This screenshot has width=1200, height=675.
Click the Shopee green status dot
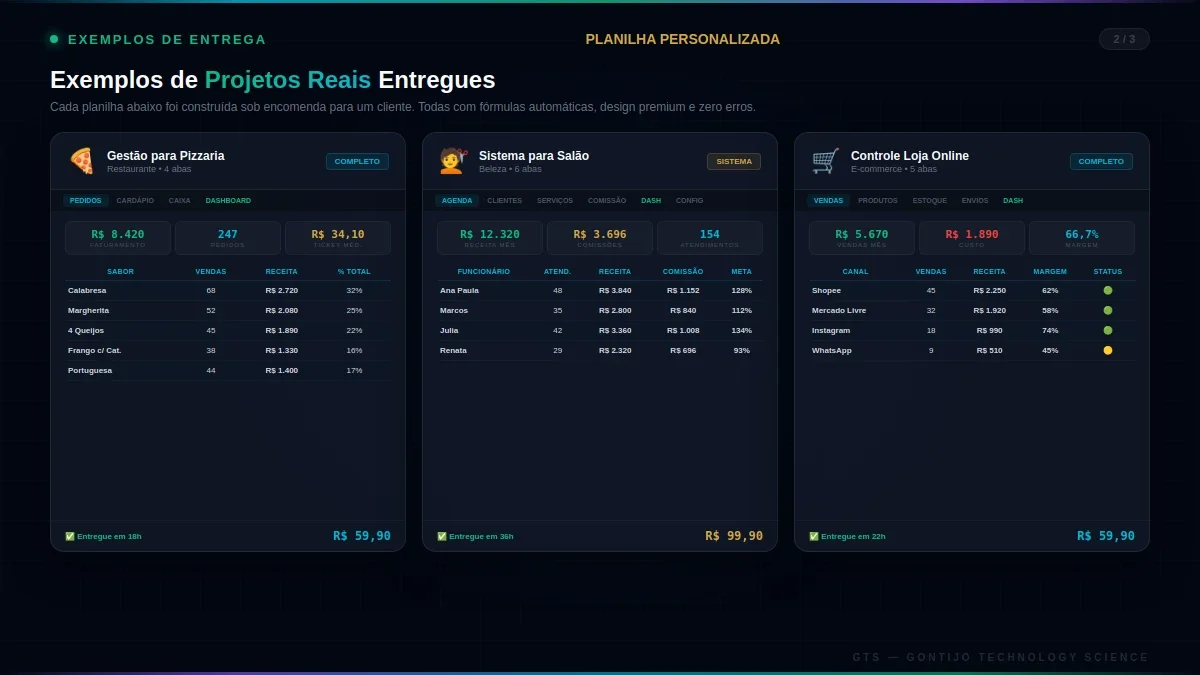pyautogui.click(x=1107, y=290)
